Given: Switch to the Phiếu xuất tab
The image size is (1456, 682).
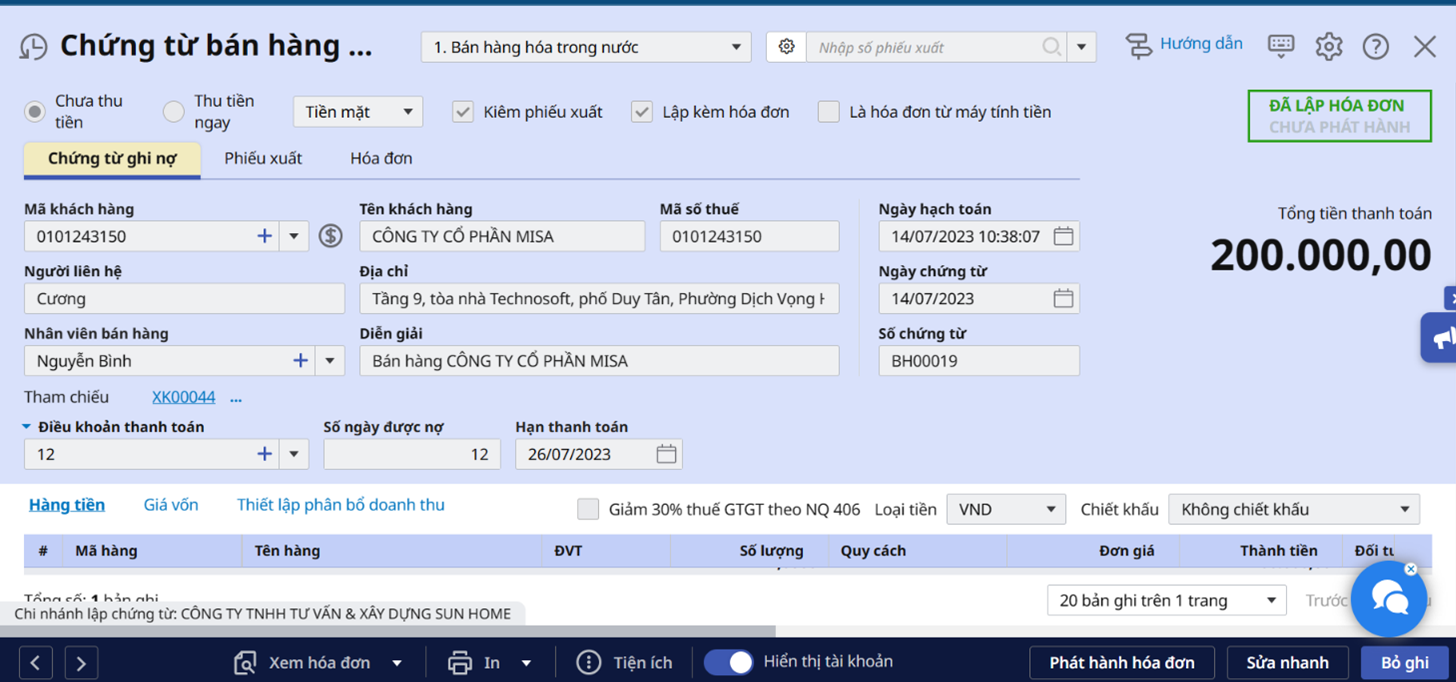Looking at the screenshot, I should 263,158.
